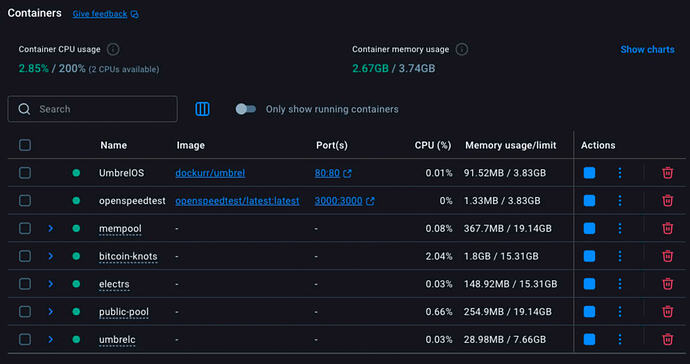690x364 pixels.
Task: Click the Name column header
Action: [x=114, y=145]
